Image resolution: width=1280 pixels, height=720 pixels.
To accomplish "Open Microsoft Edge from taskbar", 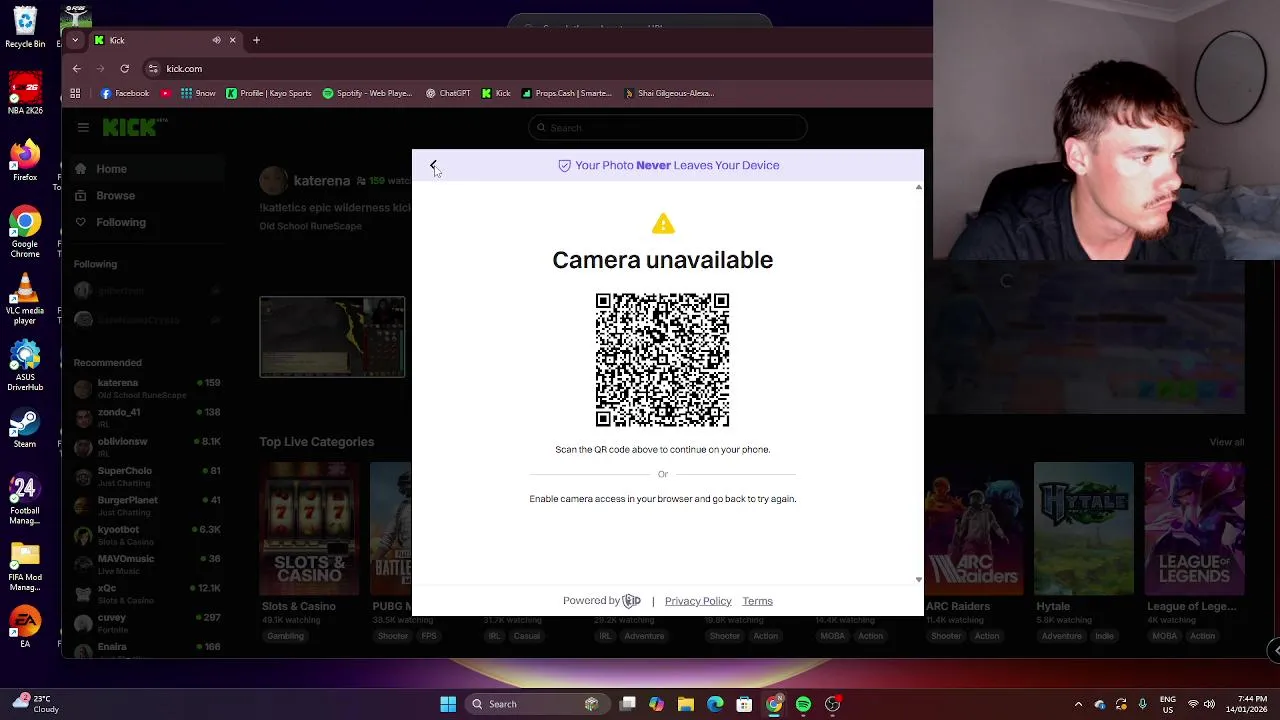I will 715,704.
